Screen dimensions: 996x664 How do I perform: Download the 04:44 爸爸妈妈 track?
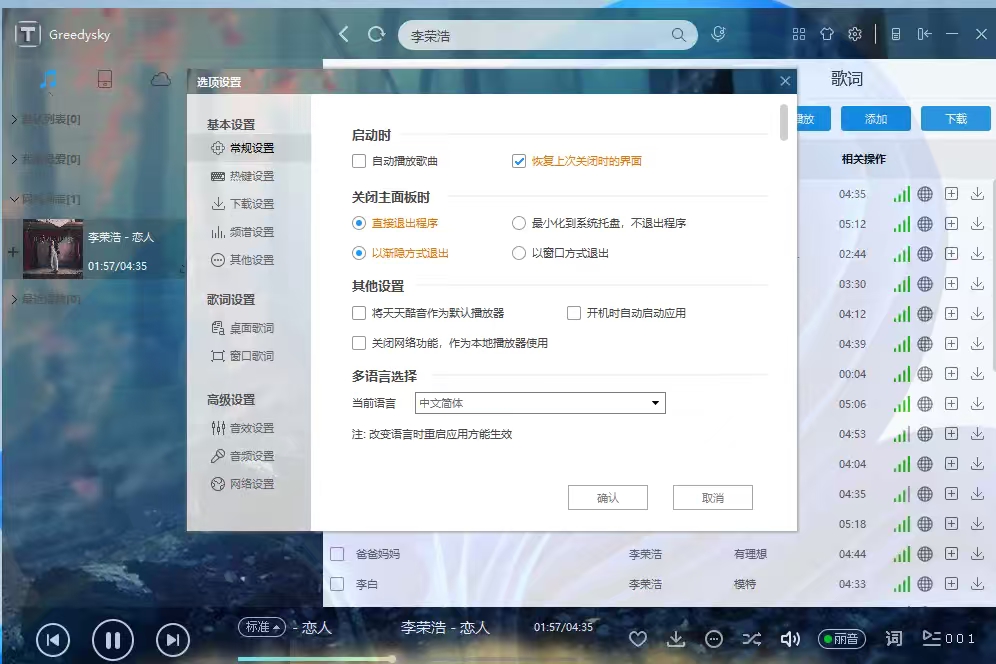pyautogui.click(x=978, y=553)
